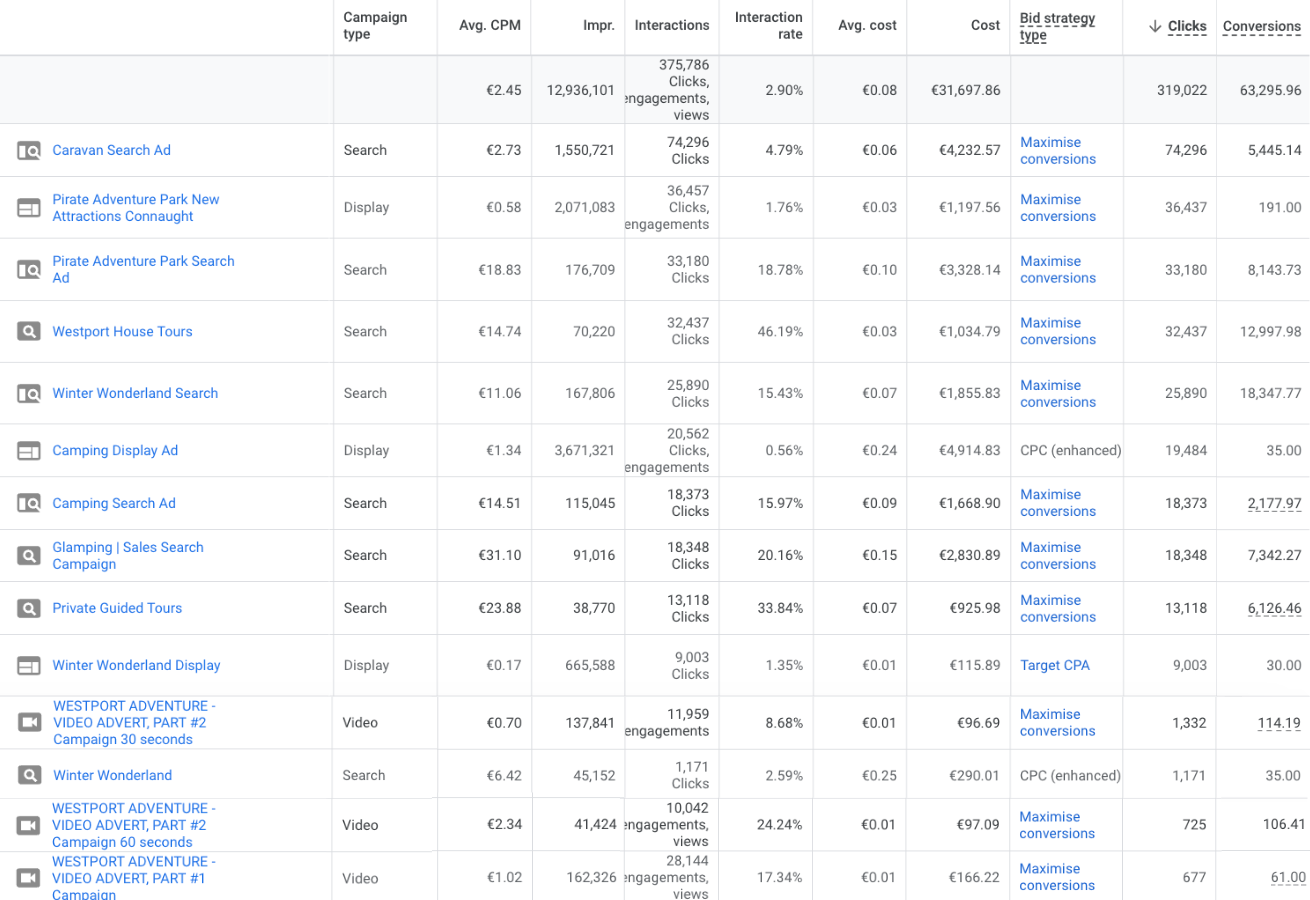
Task: Click the Caravan Search Ad campaign icon
Action: (28, 151)
